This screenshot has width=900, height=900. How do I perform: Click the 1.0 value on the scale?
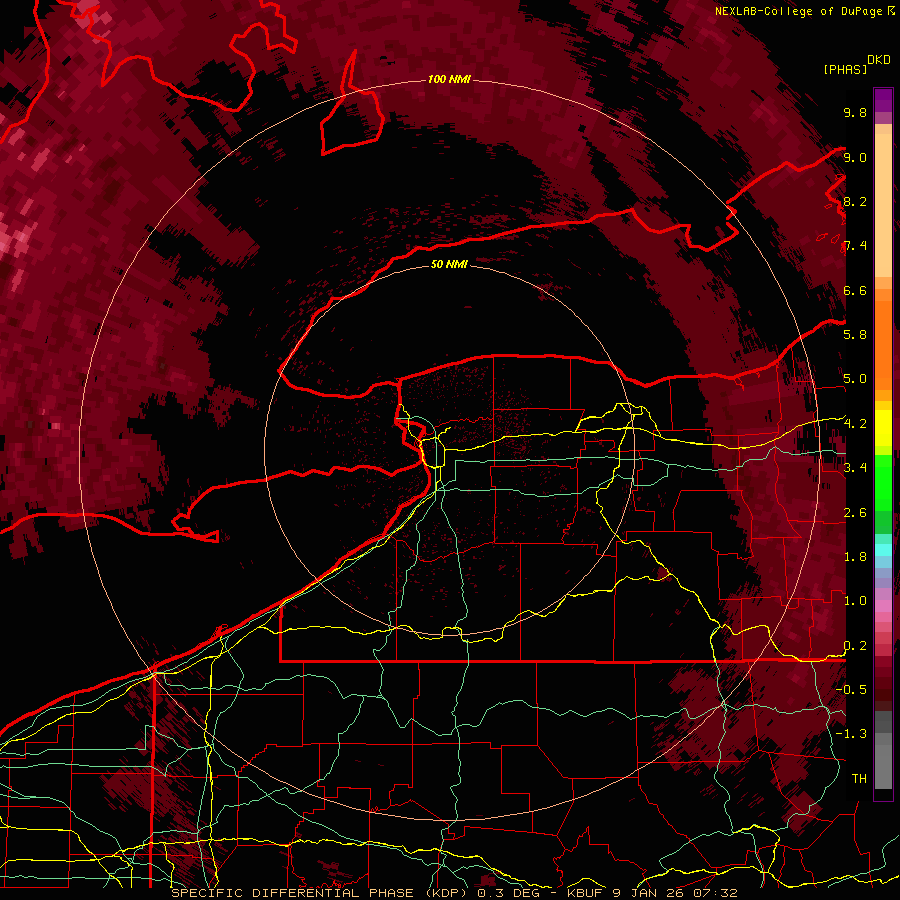(855, 601)
